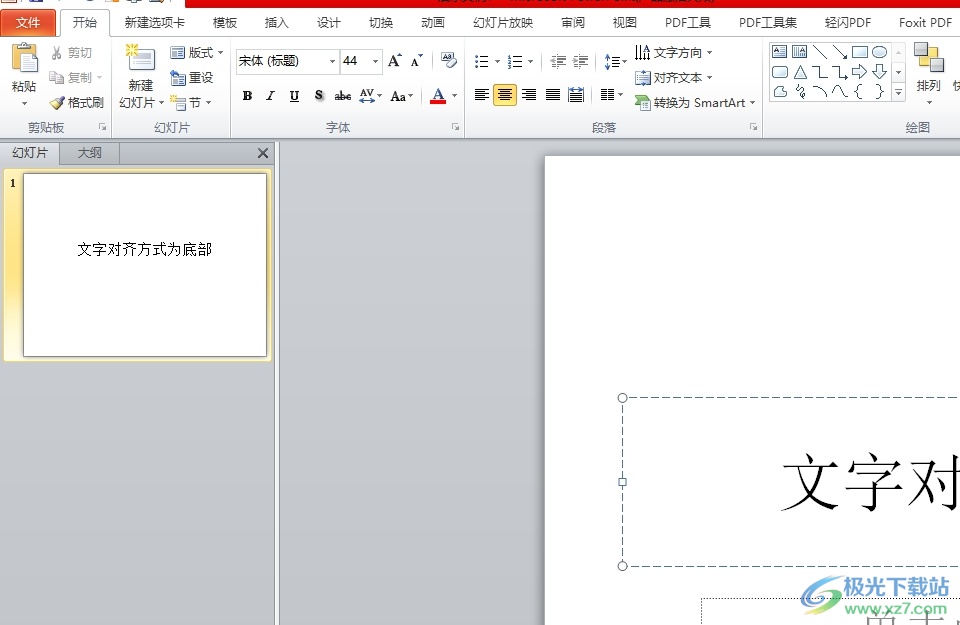
Task: Choose the oval shape
Action: coord(879,52)
